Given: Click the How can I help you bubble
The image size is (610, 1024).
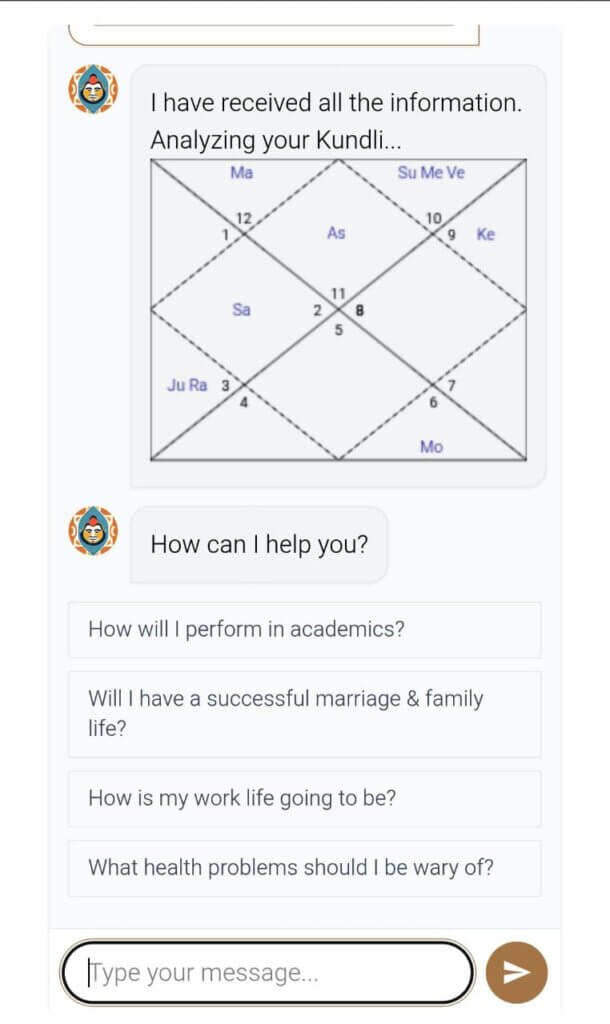Looking at the screenshot, I should click(x=259, y=544).
